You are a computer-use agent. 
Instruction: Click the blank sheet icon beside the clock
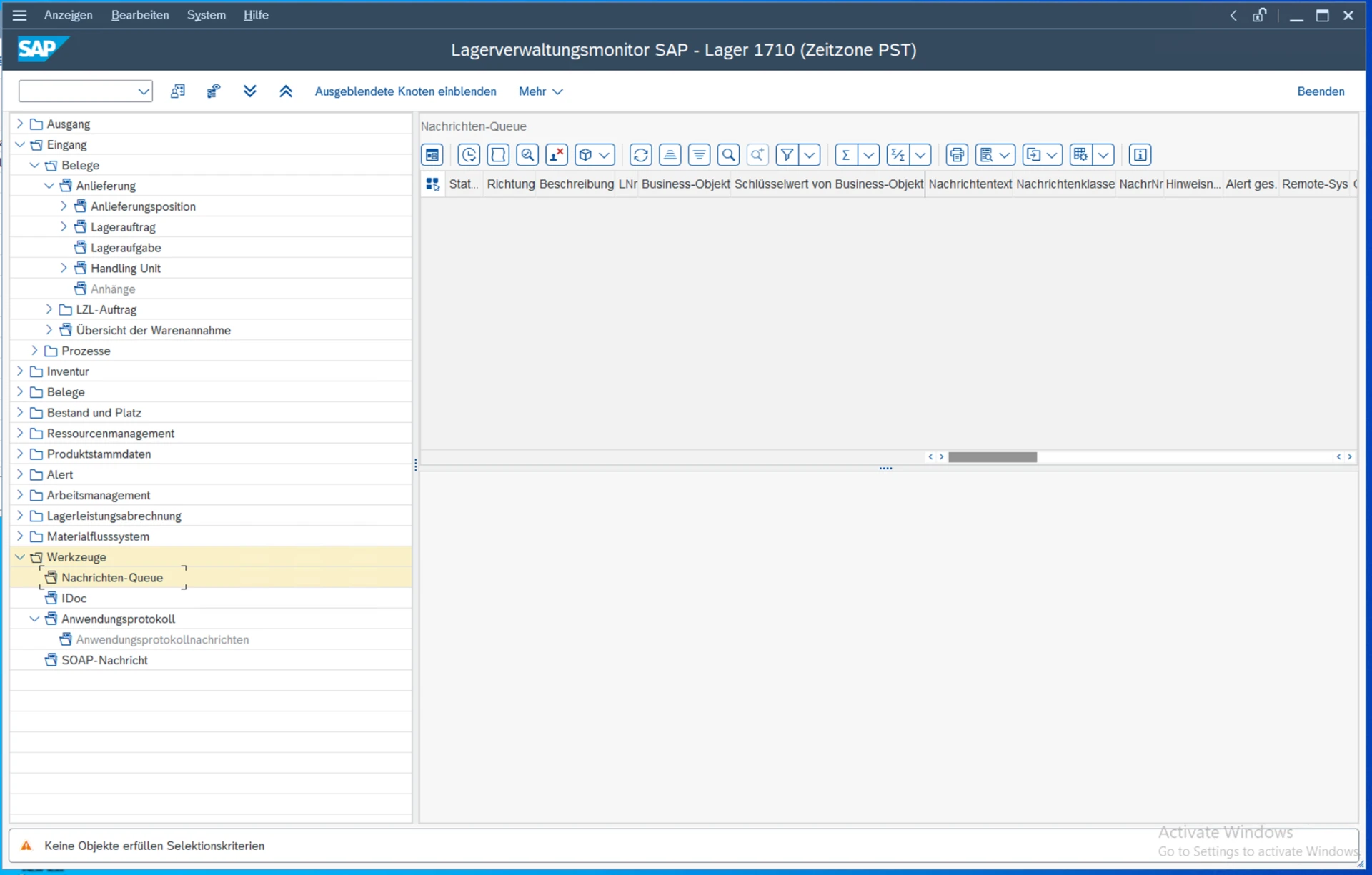coord(498,155)
